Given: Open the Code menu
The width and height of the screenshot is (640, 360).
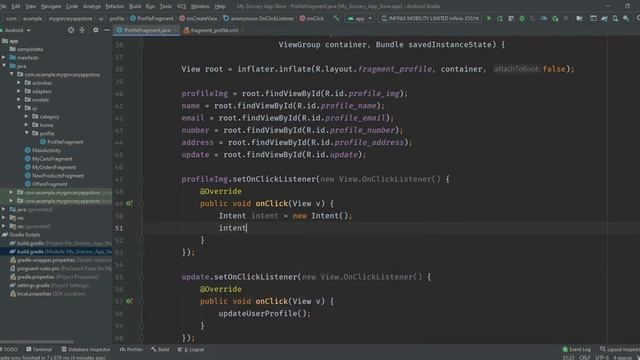Looking at the screenshot, I should point(71,6).
